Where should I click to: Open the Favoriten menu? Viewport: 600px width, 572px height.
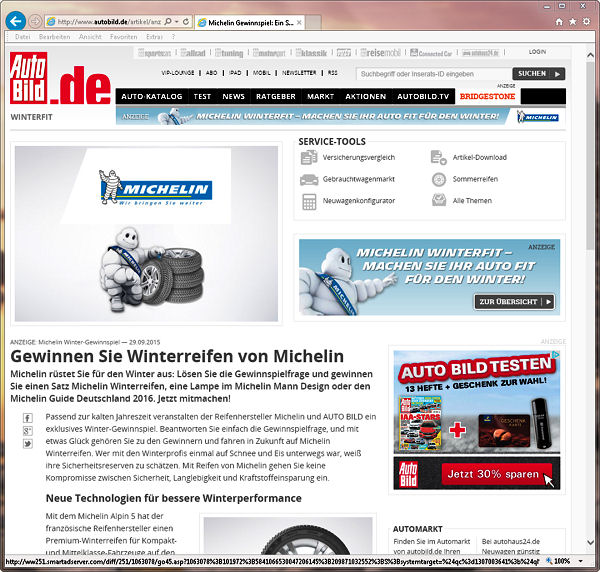[x=123, y=37]
